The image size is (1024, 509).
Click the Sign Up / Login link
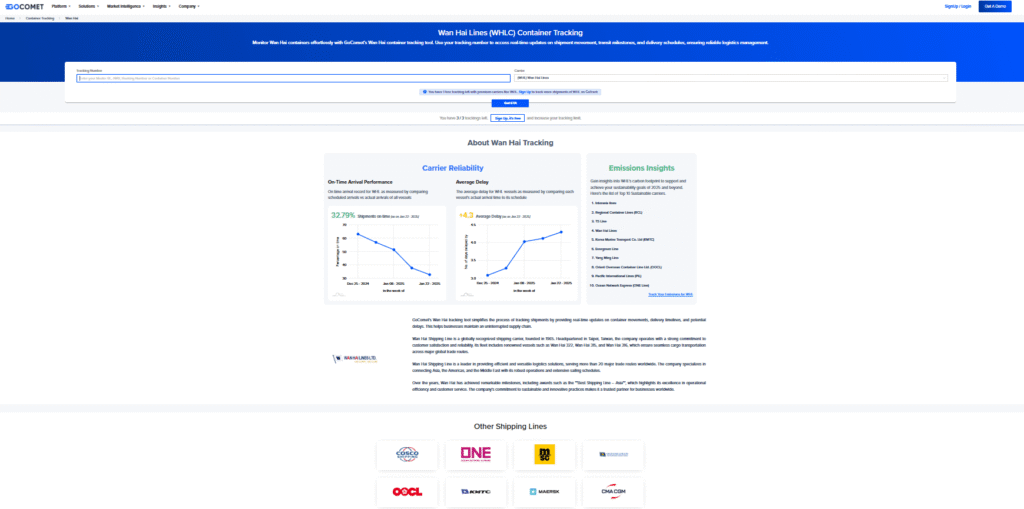957,6
